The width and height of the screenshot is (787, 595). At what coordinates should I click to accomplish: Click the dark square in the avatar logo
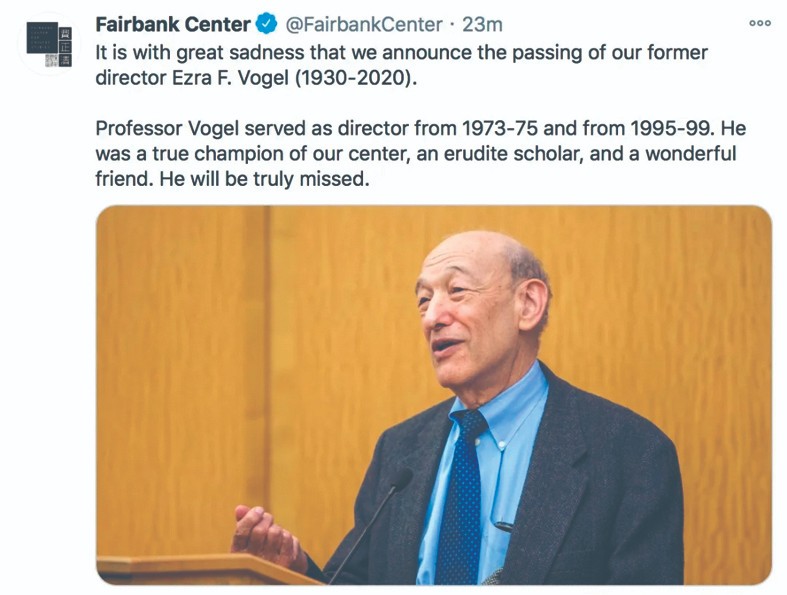[42, 38]
